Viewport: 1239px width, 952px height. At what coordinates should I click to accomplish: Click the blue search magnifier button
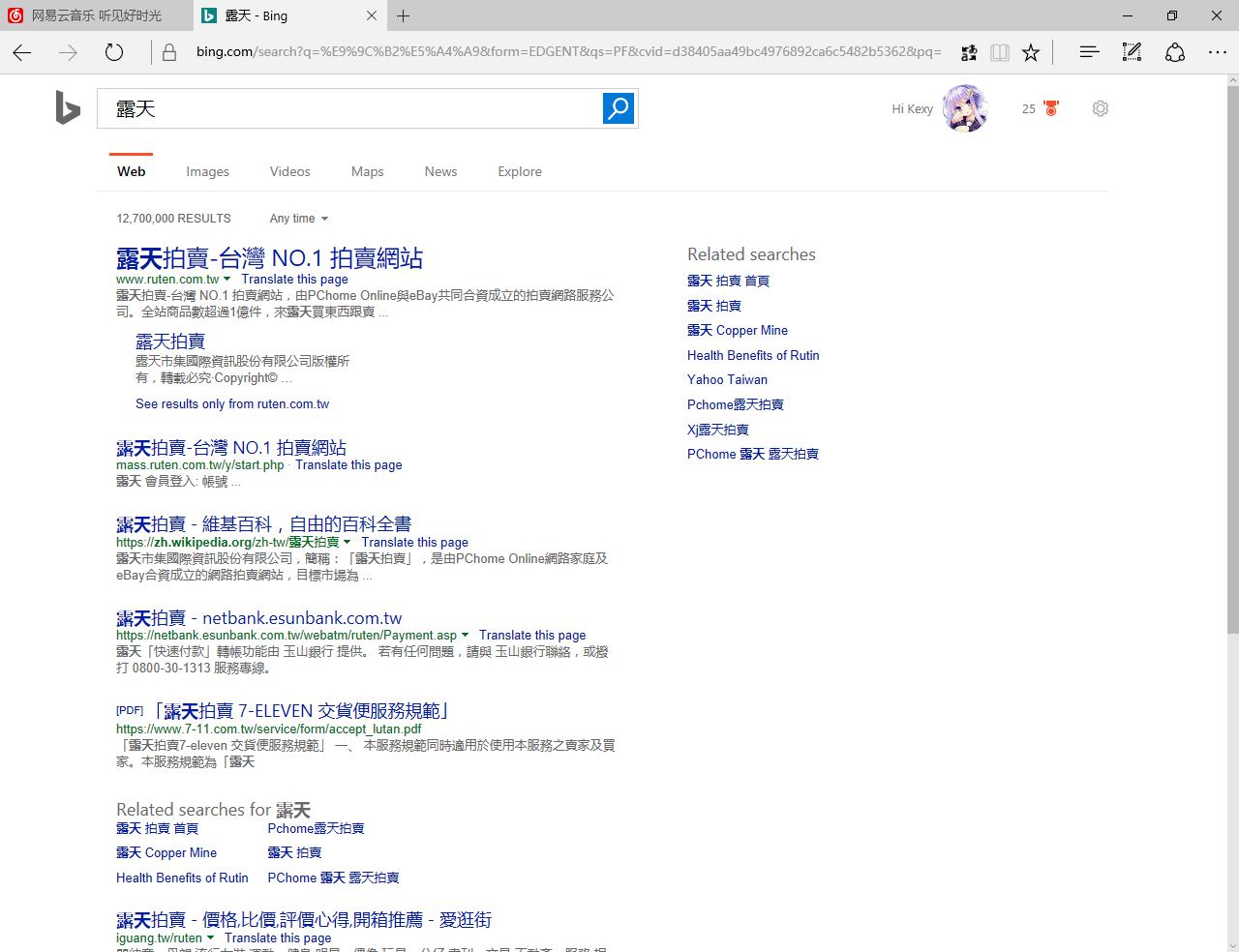point(619,108)
